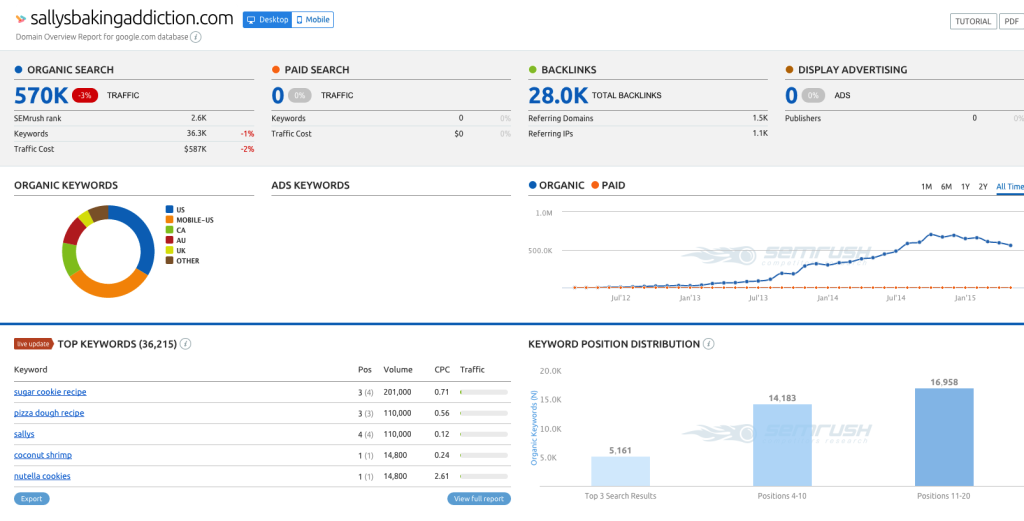Select the All Time range
This screenshot has width=1024, height=521.
(1010, 187)
